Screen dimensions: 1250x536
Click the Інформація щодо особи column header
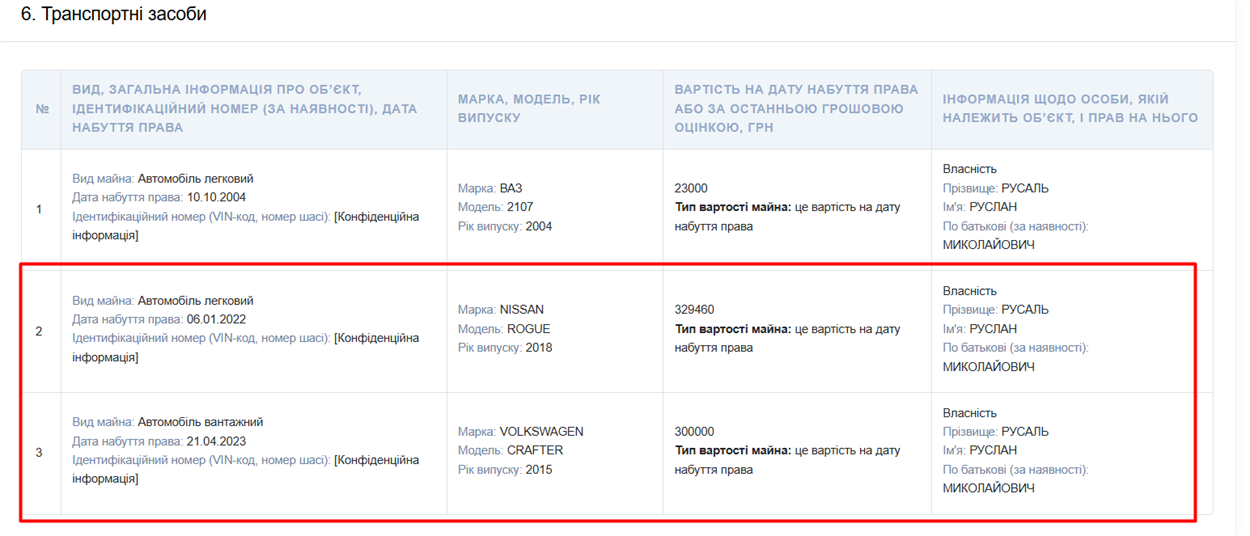(x=1070, y=109)
